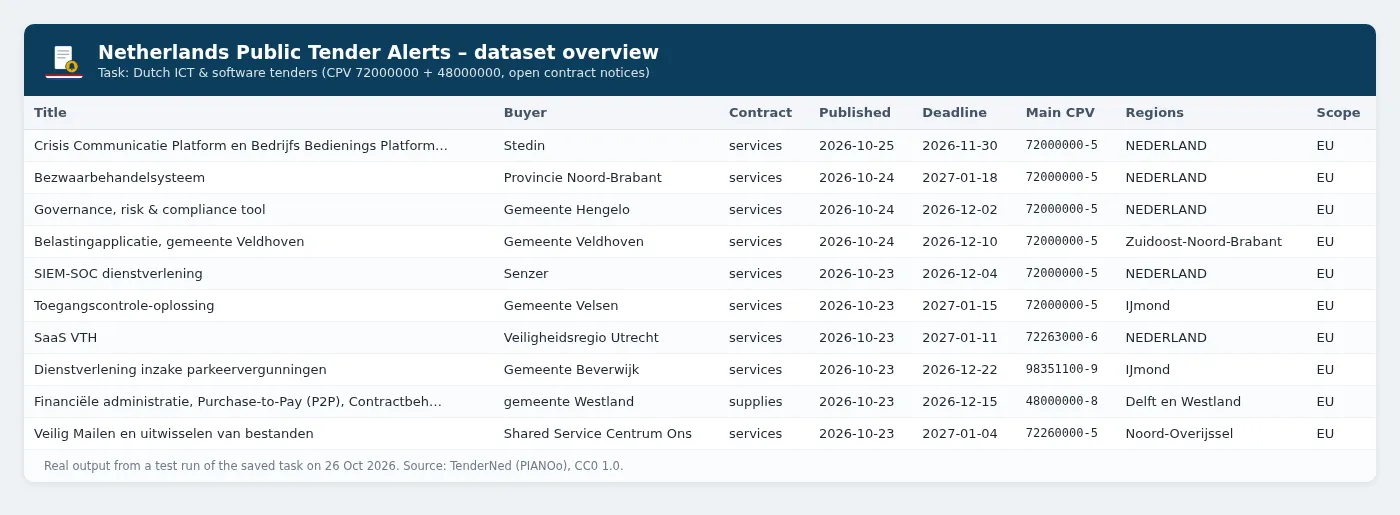
Task: Click CPV code 48000000-8
Action: [1061, 402]
